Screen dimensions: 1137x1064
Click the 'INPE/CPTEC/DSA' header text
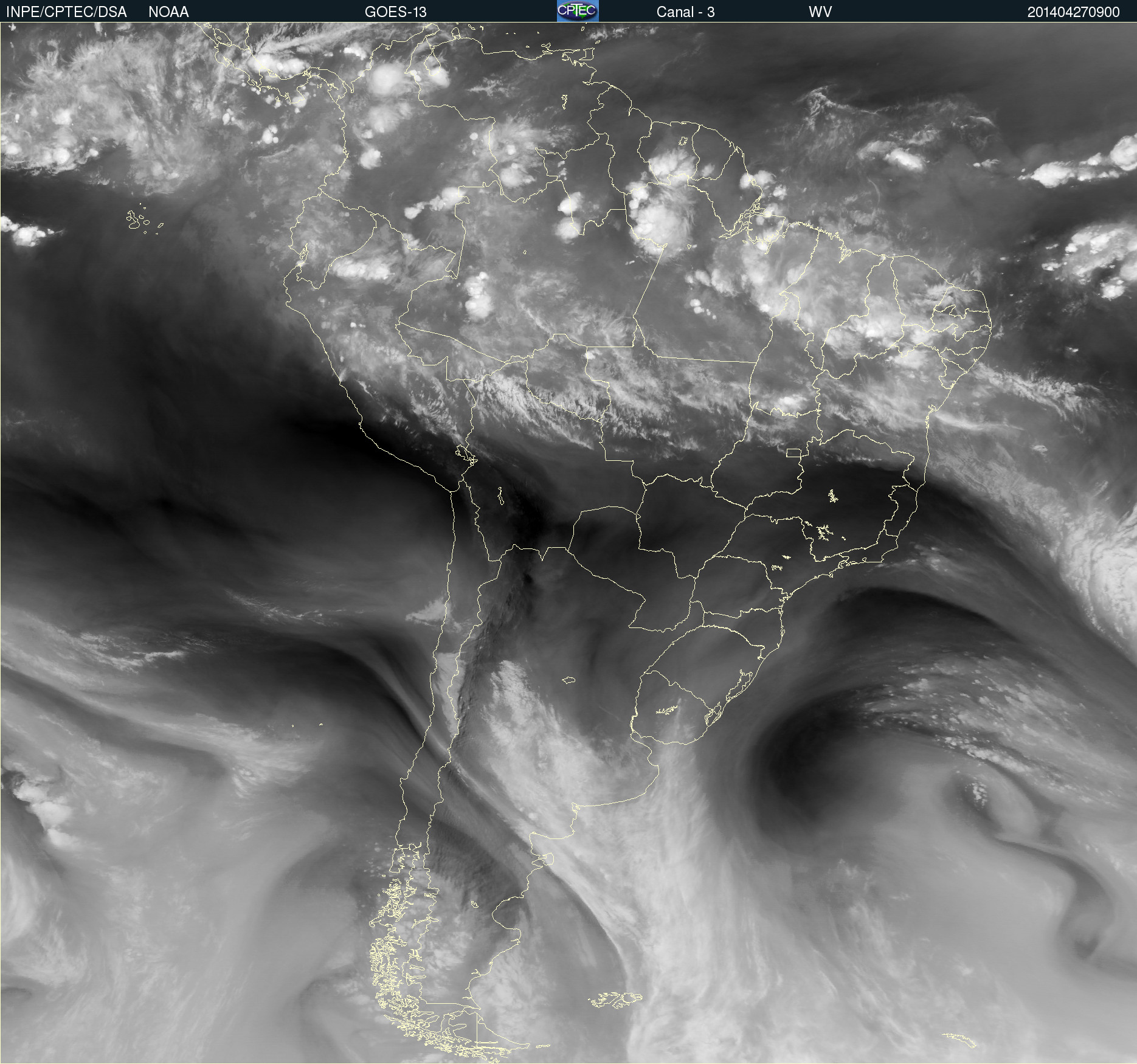coord(66,12)
